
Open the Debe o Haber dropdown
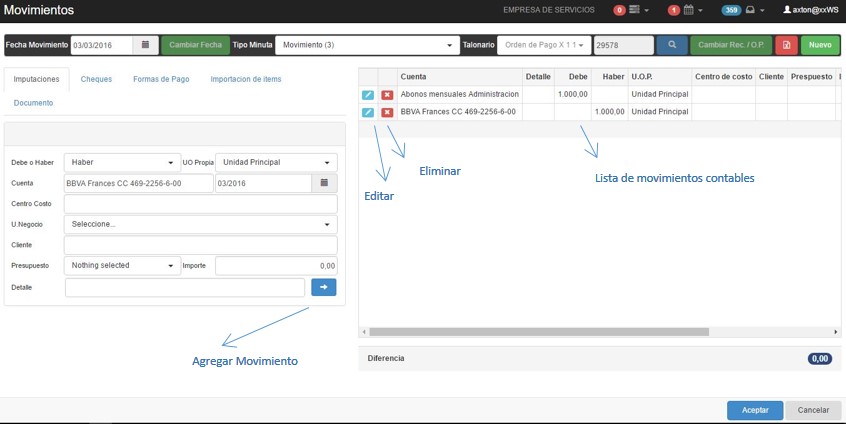coord(119,162)
